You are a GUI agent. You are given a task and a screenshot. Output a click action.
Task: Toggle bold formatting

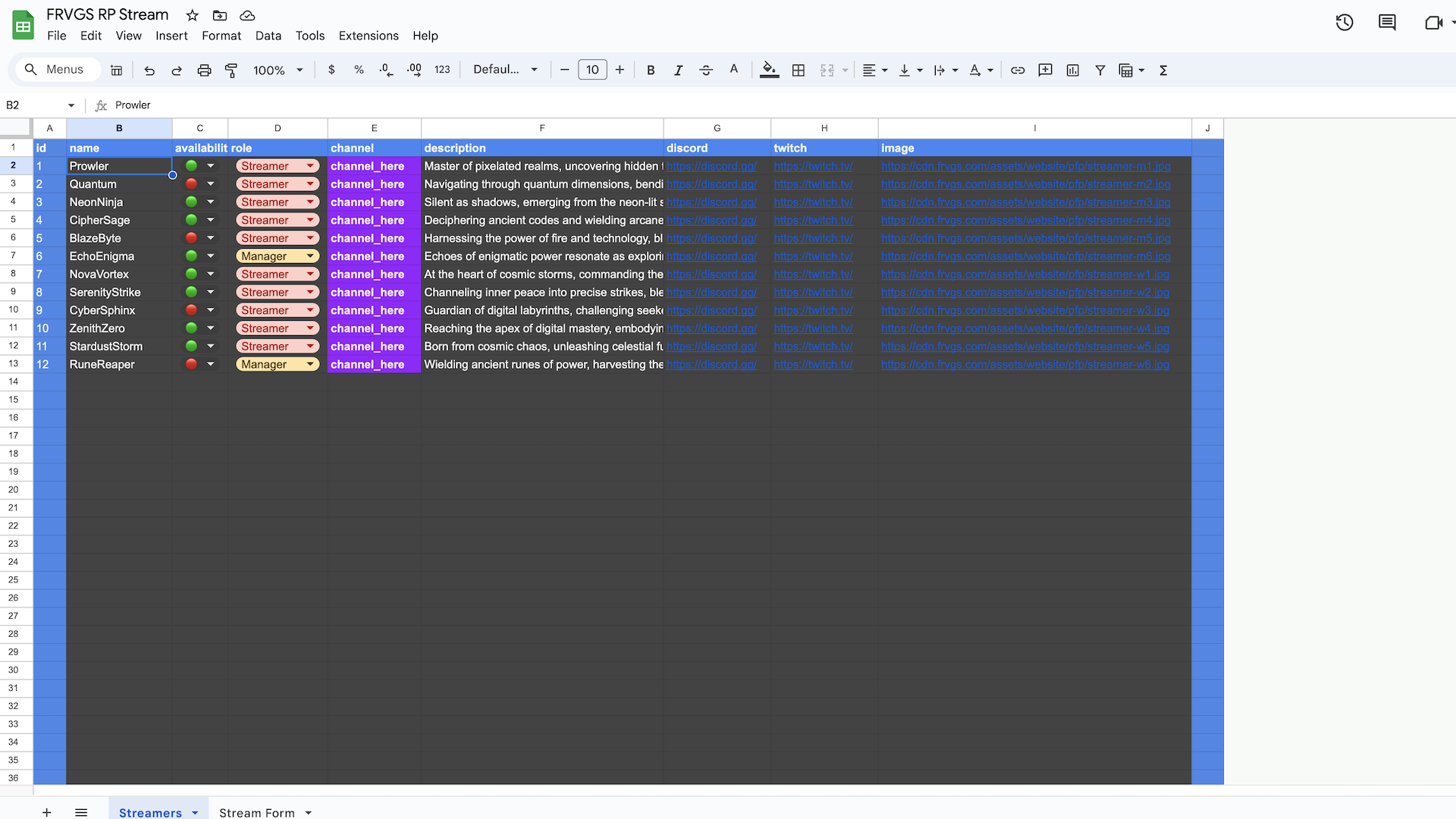pos(651,71)
